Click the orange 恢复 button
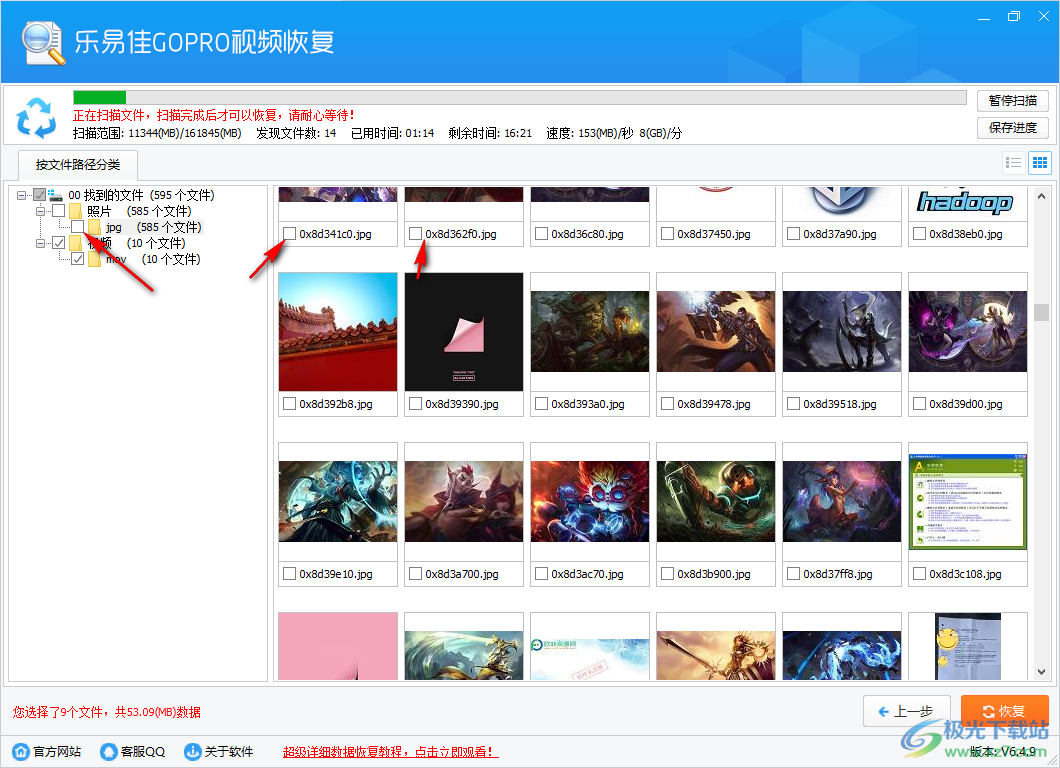The height and width of the screenshot is (768, 1060). coord(1005,711)
